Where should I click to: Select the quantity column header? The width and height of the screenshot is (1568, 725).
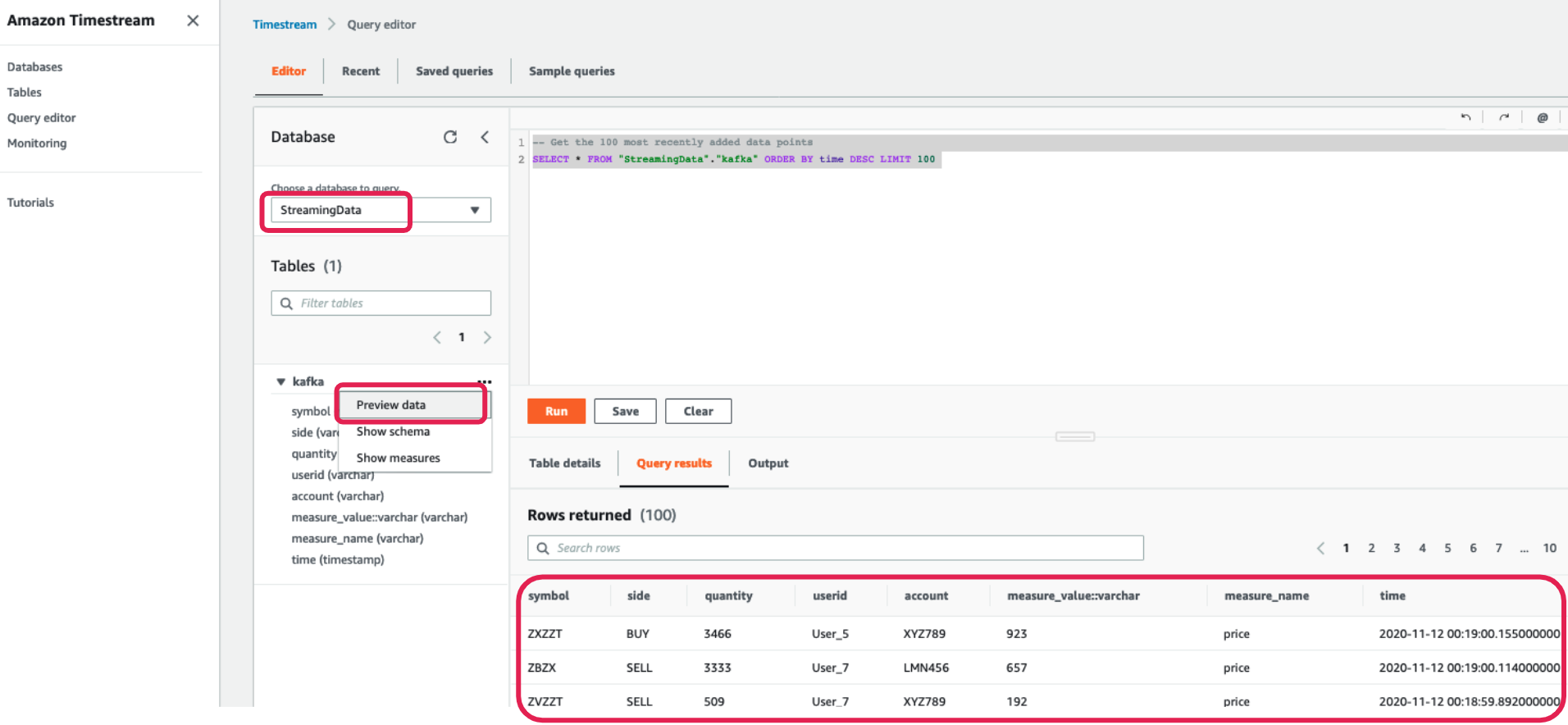tap(728, 596)
